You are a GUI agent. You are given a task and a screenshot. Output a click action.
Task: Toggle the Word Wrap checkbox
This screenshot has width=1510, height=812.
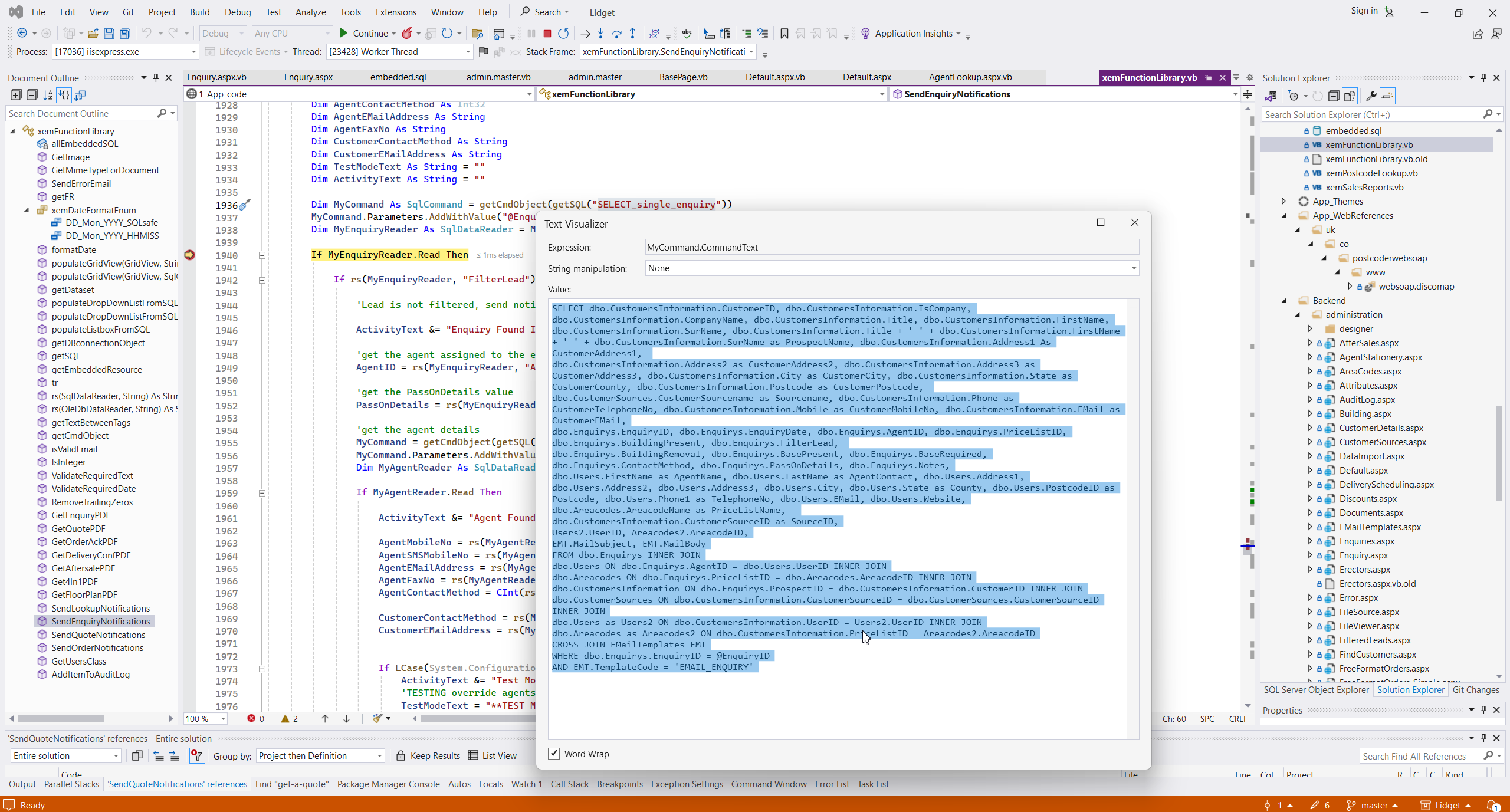pyautogui.click(x=554, y=754)
